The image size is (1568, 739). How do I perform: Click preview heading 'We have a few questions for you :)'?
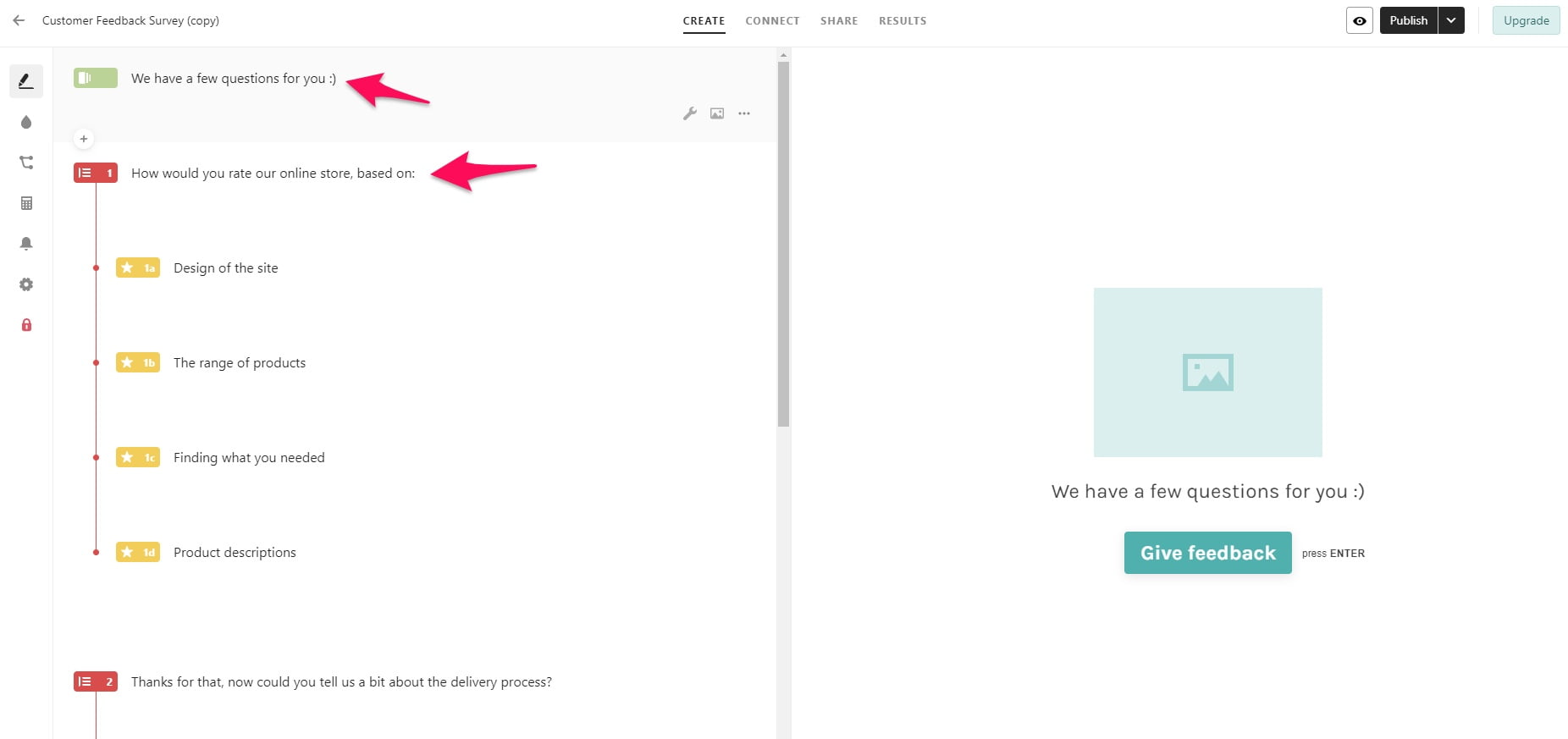(x=1207, y=491)
